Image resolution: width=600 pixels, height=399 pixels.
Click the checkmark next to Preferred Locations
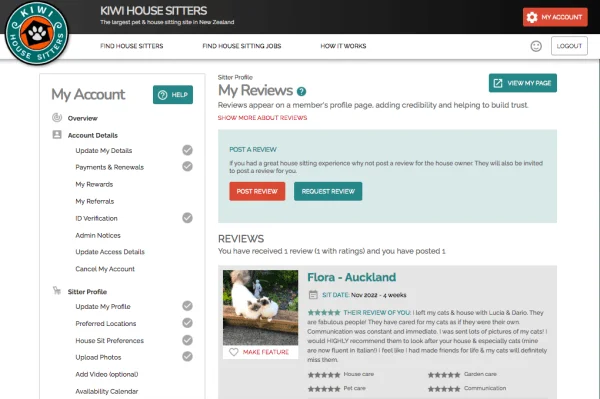click(187, 323)
